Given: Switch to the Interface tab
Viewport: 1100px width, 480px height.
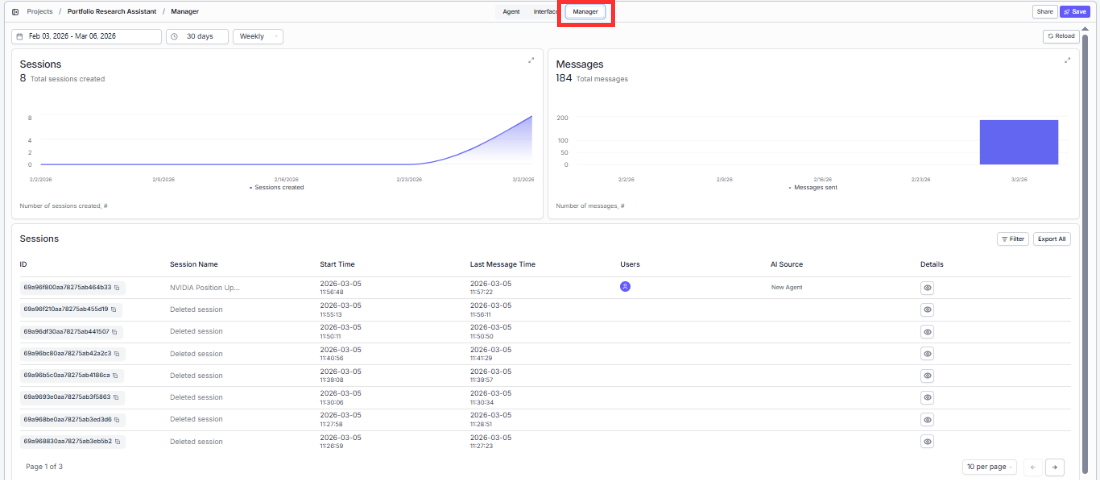Looking at the screenshot, I should click(545, 12).
